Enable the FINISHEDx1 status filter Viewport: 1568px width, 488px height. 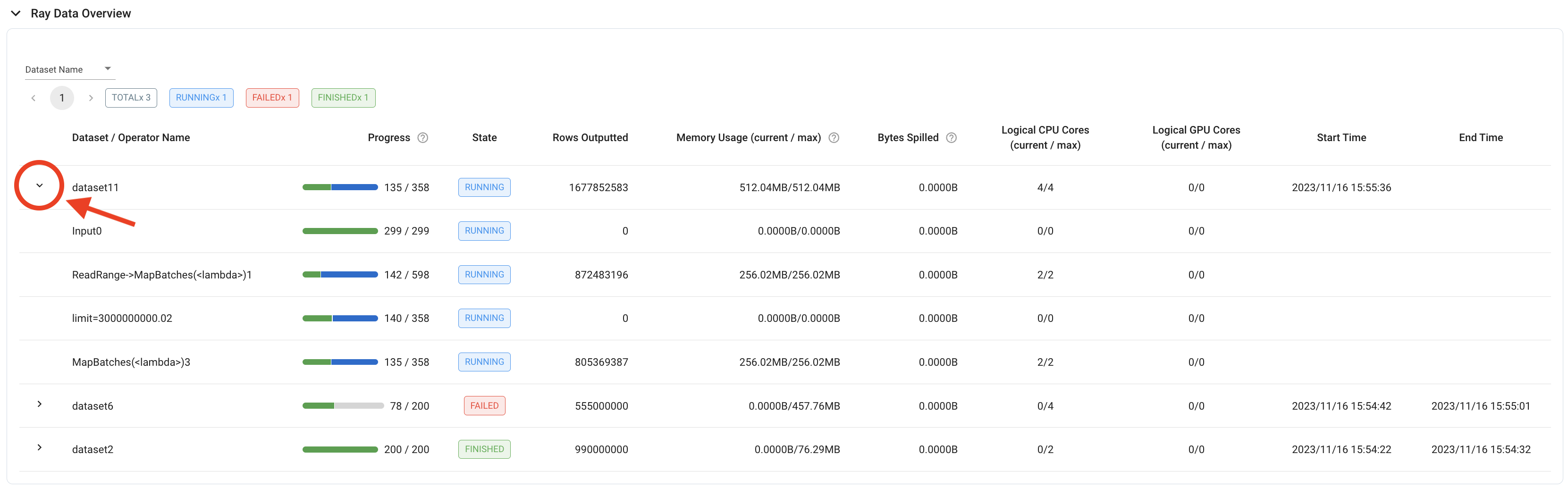pyautogui.click(x=343, y=97)
